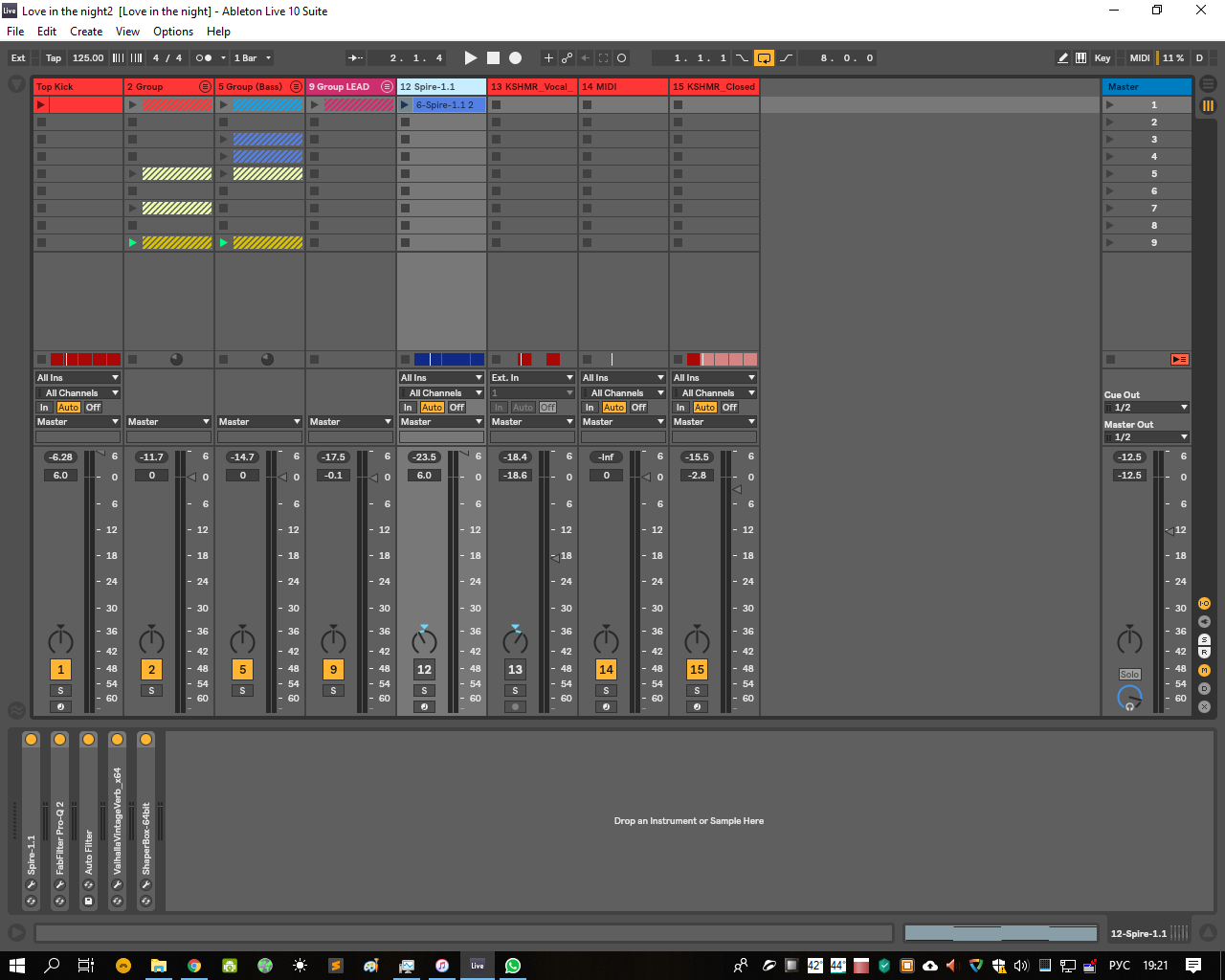Start playback with the Play button
The width and height of the screenshot is (1225, 980).
click(x=470, y=57)
